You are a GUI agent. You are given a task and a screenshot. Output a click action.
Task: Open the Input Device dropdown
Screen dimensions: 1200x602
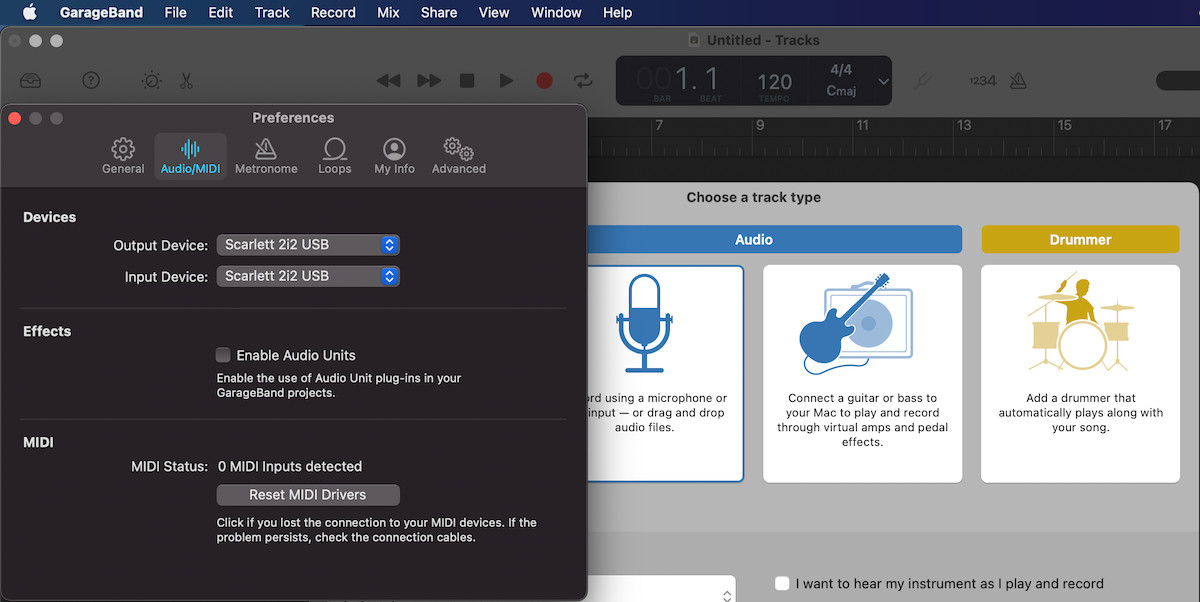(308, 276)
